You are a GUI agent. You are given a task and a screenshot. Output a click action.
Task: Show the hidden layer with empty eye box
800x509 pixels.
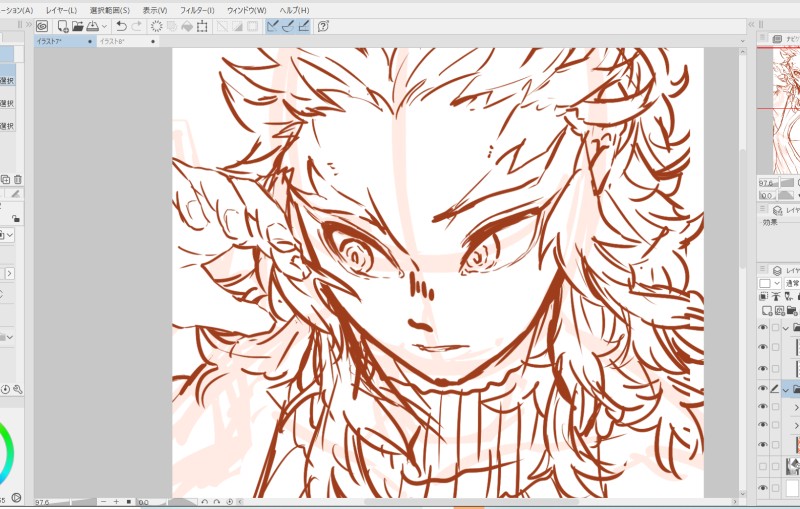click(x=763, y=466)
